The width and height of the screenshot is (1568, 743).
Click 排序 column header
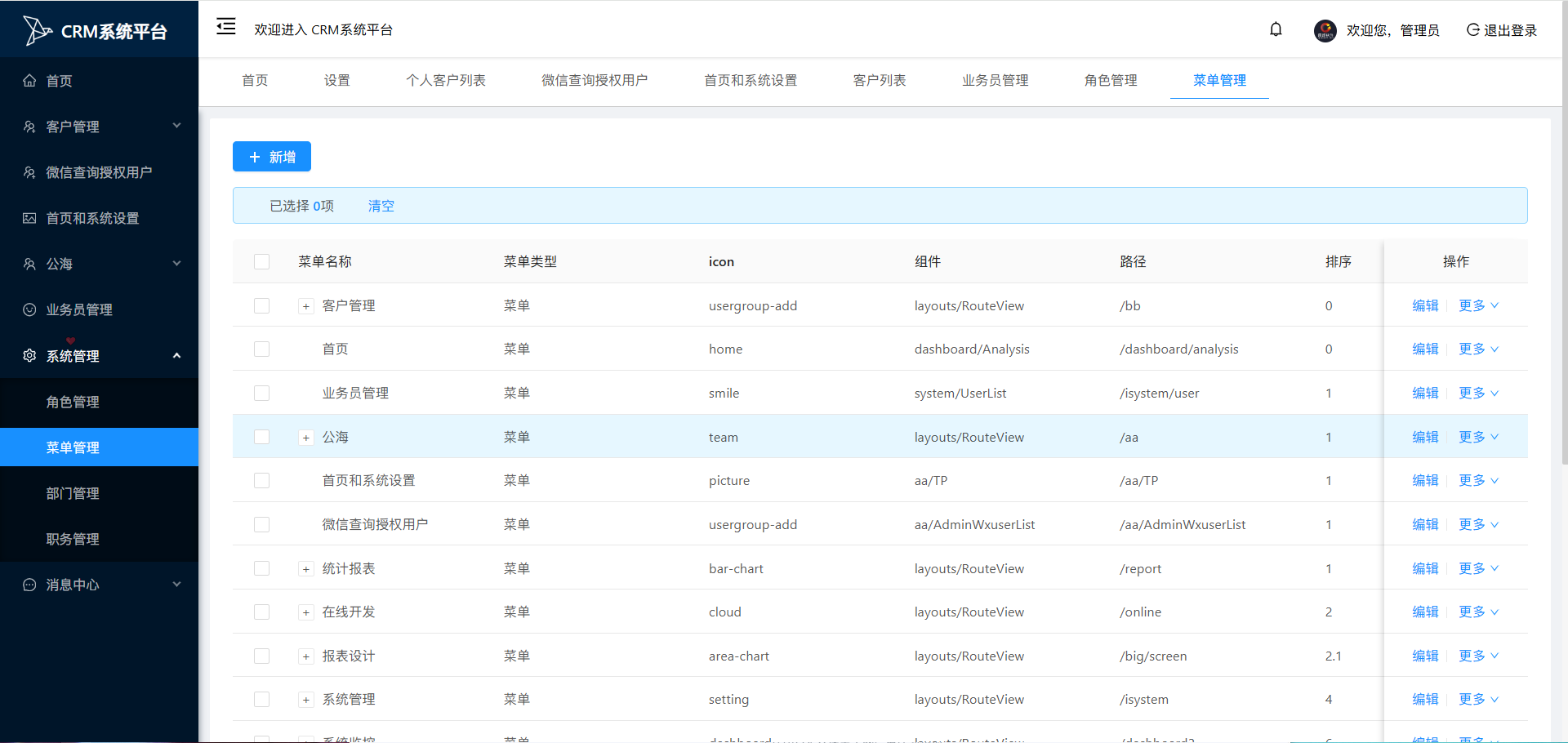(1339, 261)
